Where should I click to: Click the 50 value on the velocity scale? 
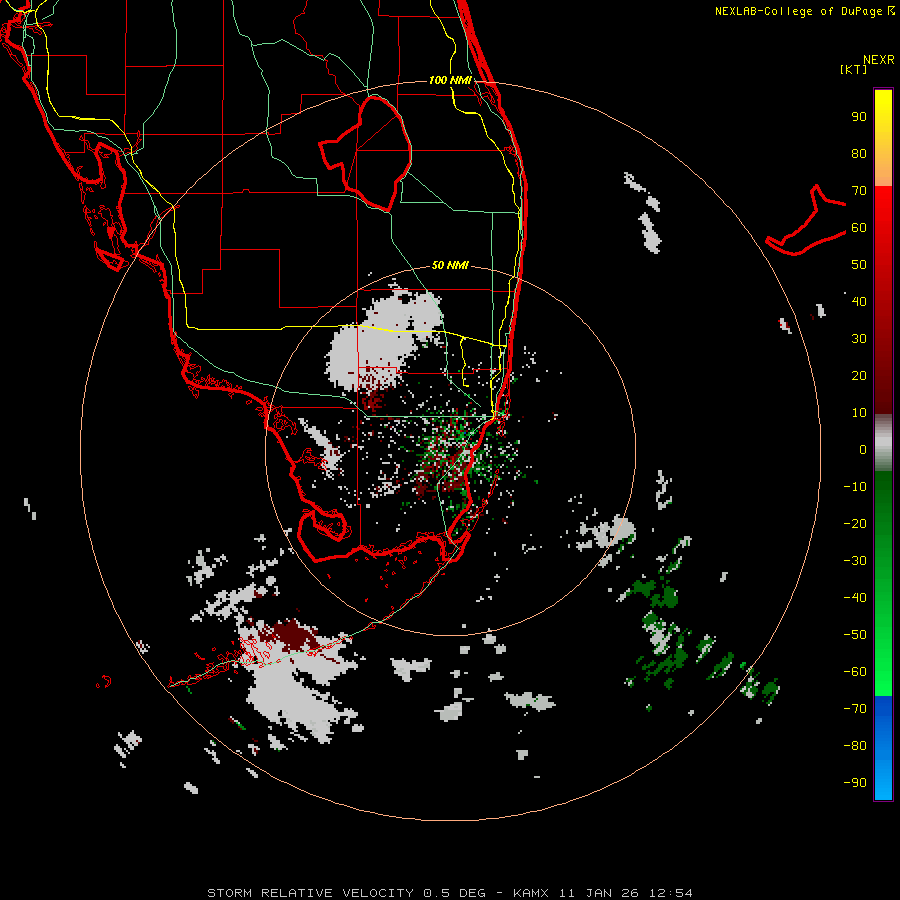tap(859, 265)
